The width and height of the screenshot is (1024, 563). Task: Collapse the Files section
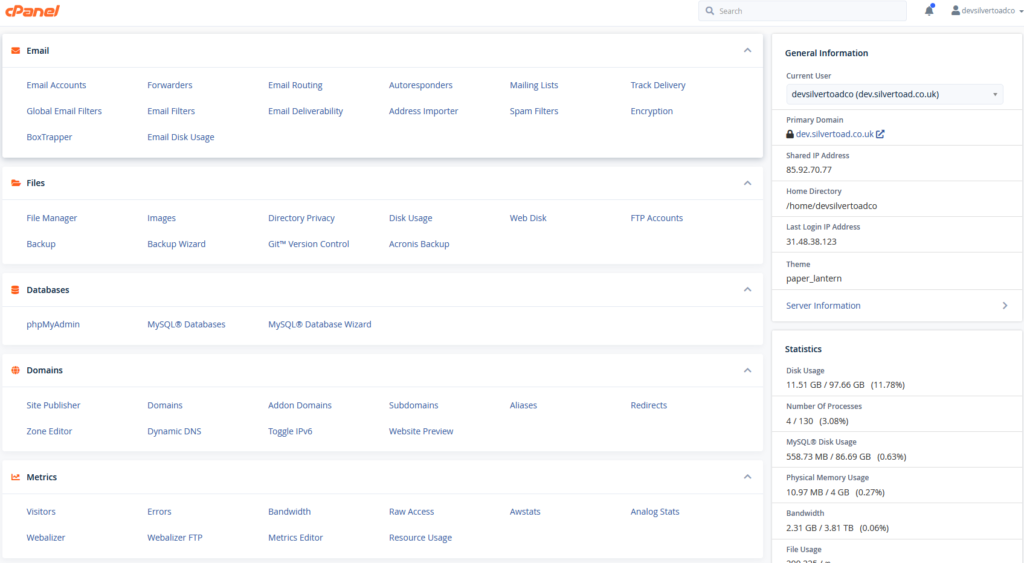[747, 183]
